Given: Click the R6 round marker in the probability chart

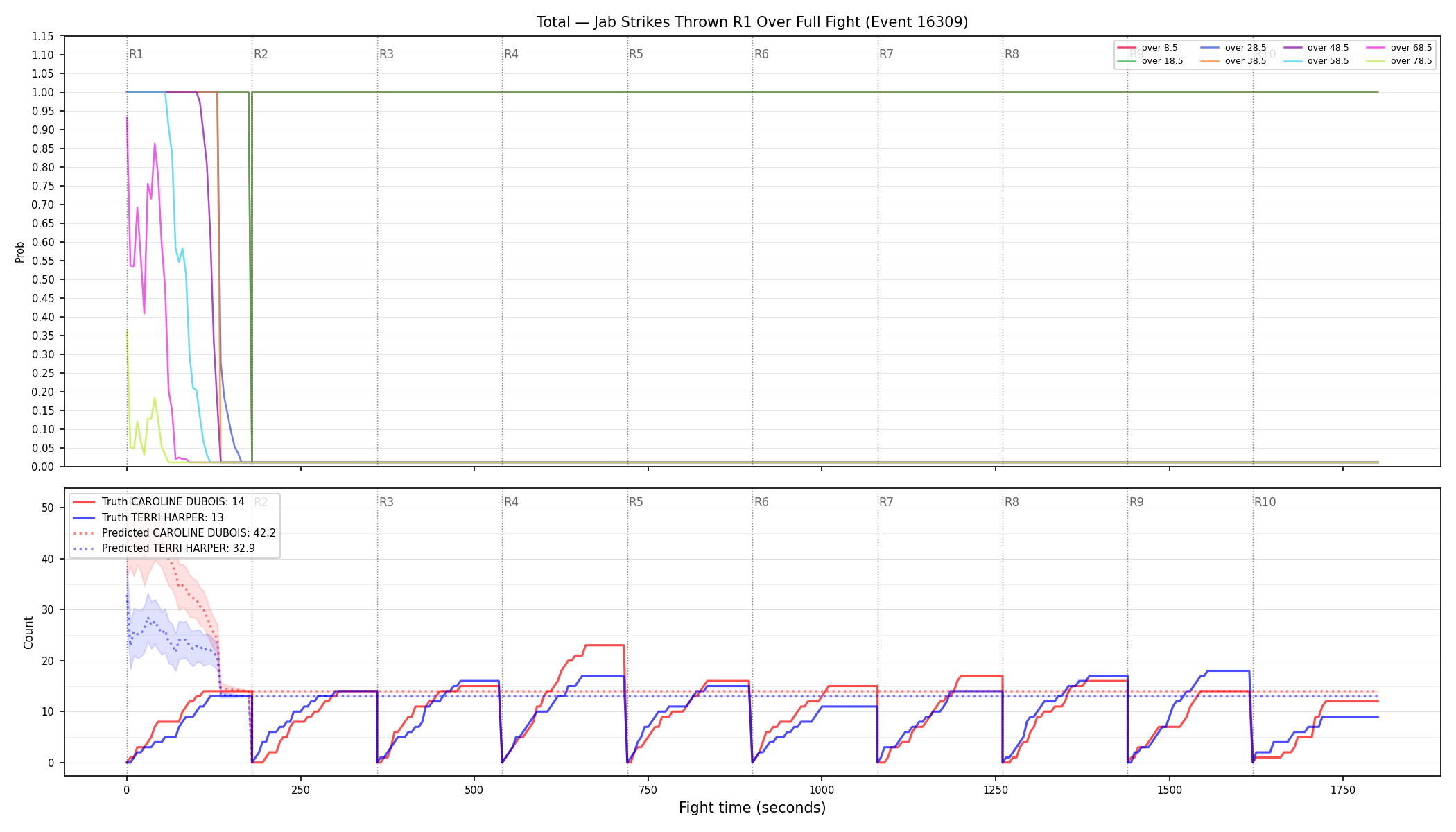Looking at the screenshot, I should tap(761, 54).
